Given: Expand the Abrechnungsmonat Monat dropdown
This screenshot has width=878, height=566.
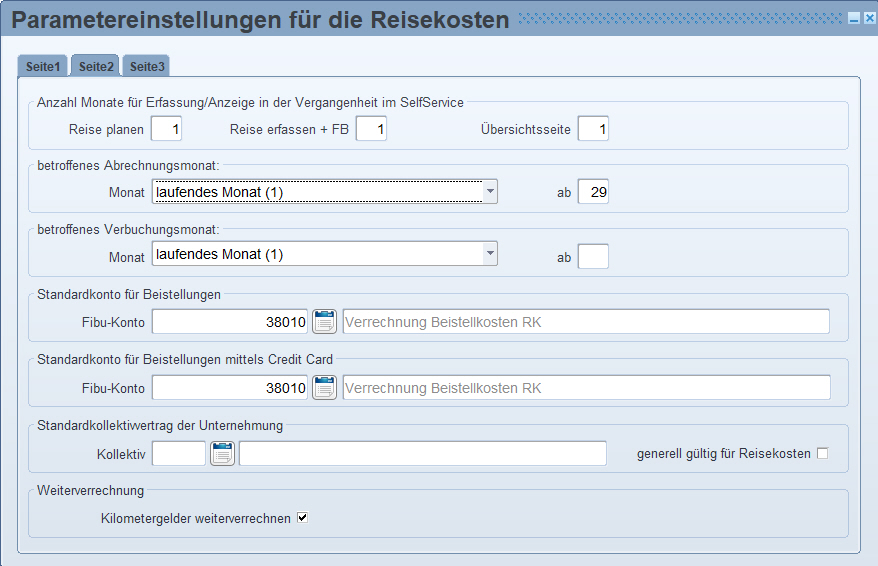Looking at the screenshot, I should pos(489,191).
